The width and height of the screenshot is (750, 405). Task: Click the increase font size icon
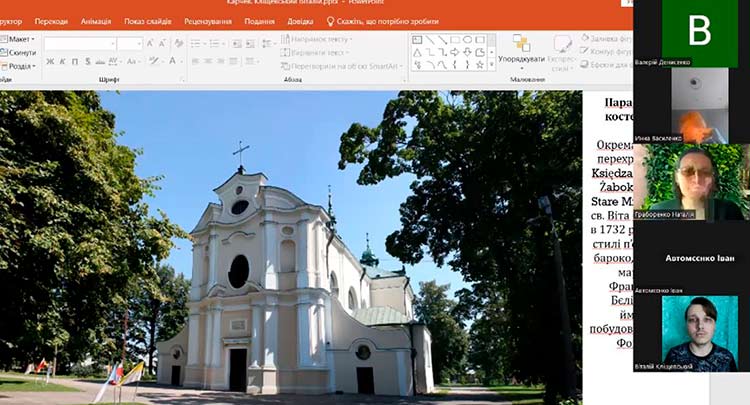(151, 43)
